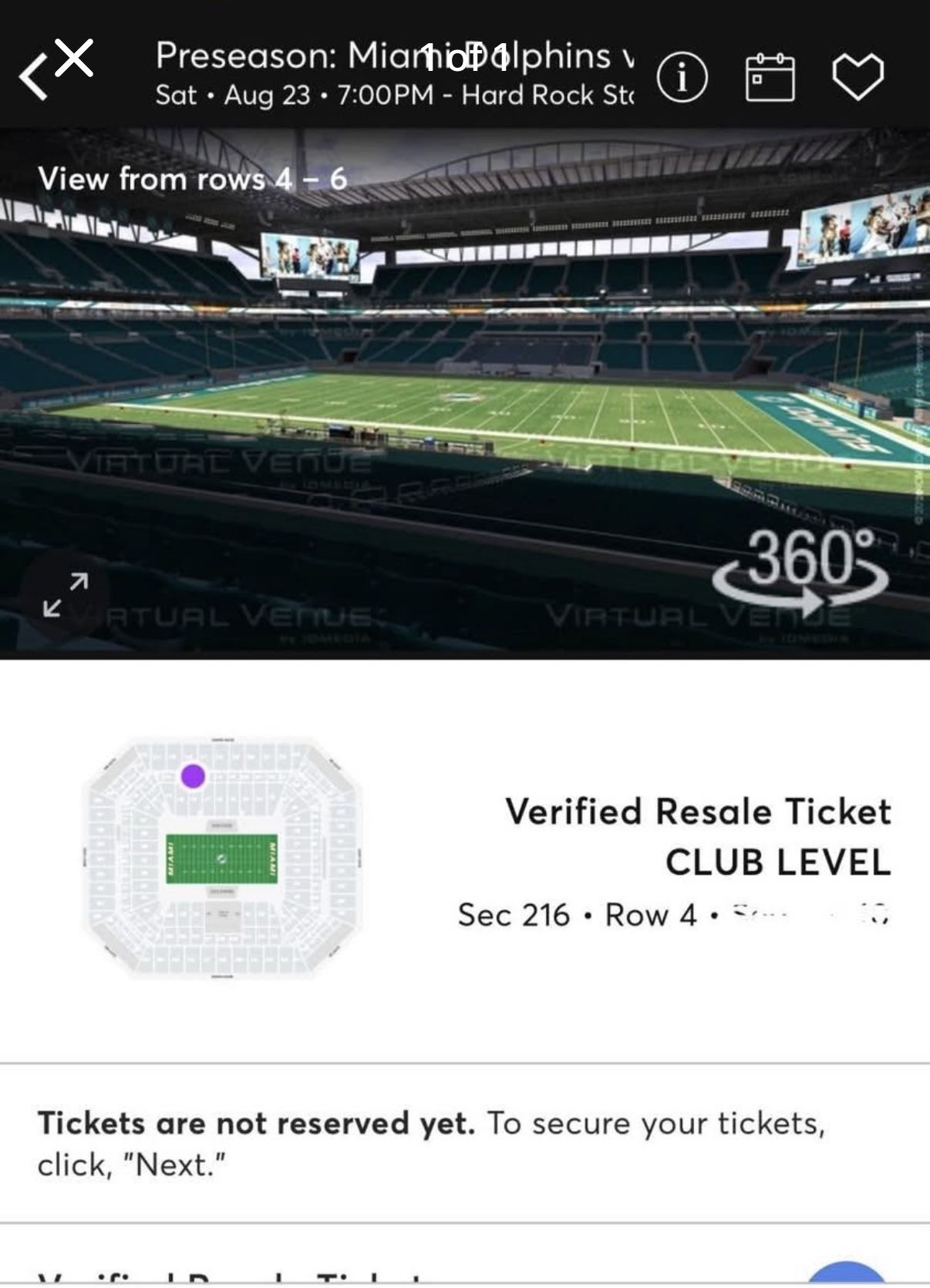Close the image viewer with the X
930x1288 pixels.
point(75,58)
